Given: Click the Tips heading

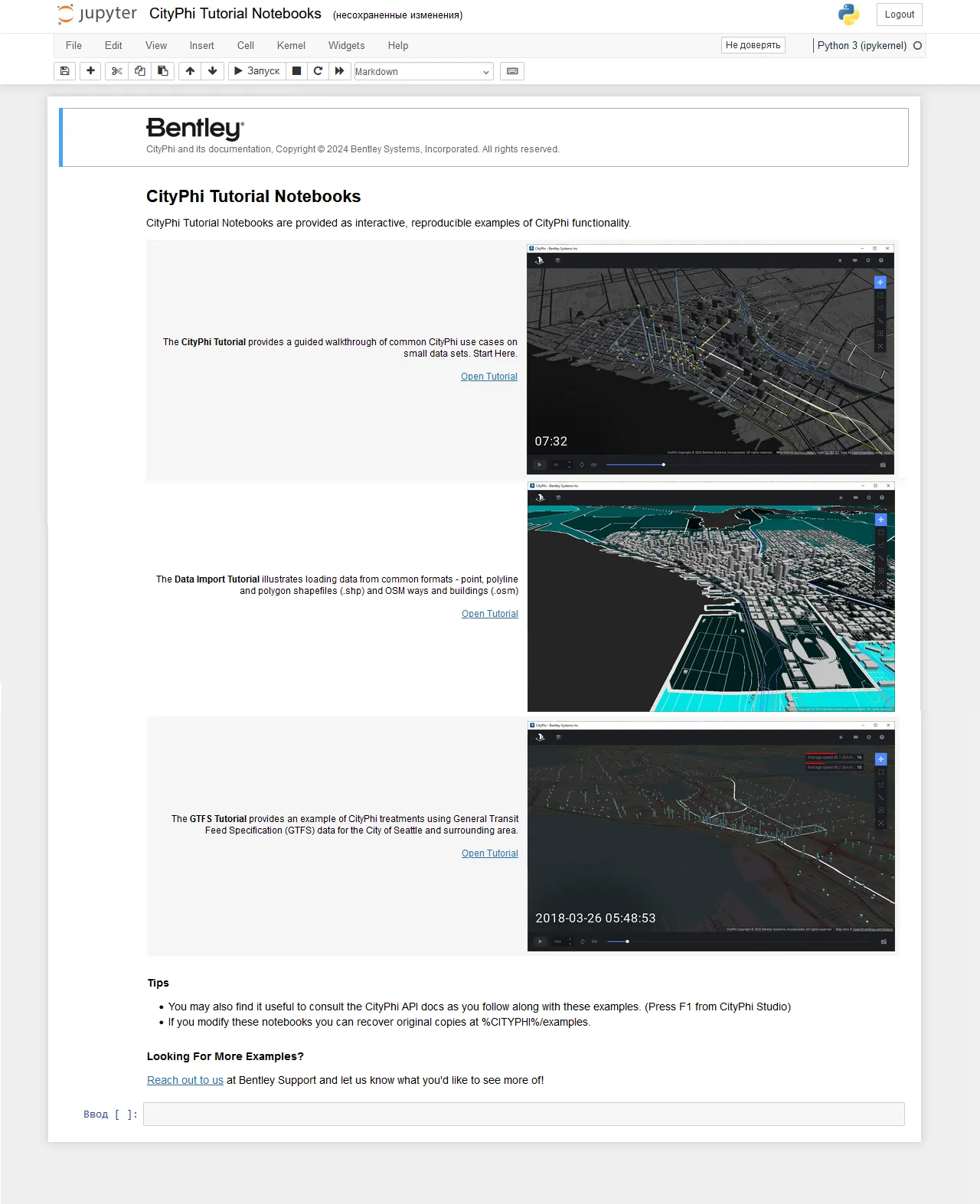Looking at the screenshot, I should 158,983.
